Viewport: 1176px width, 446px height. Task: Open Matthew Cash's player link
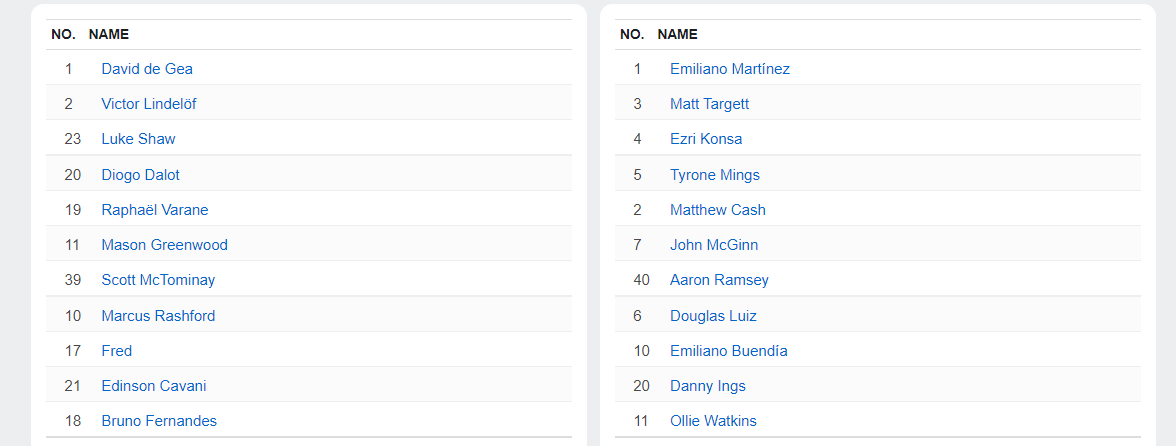point(717,210)
